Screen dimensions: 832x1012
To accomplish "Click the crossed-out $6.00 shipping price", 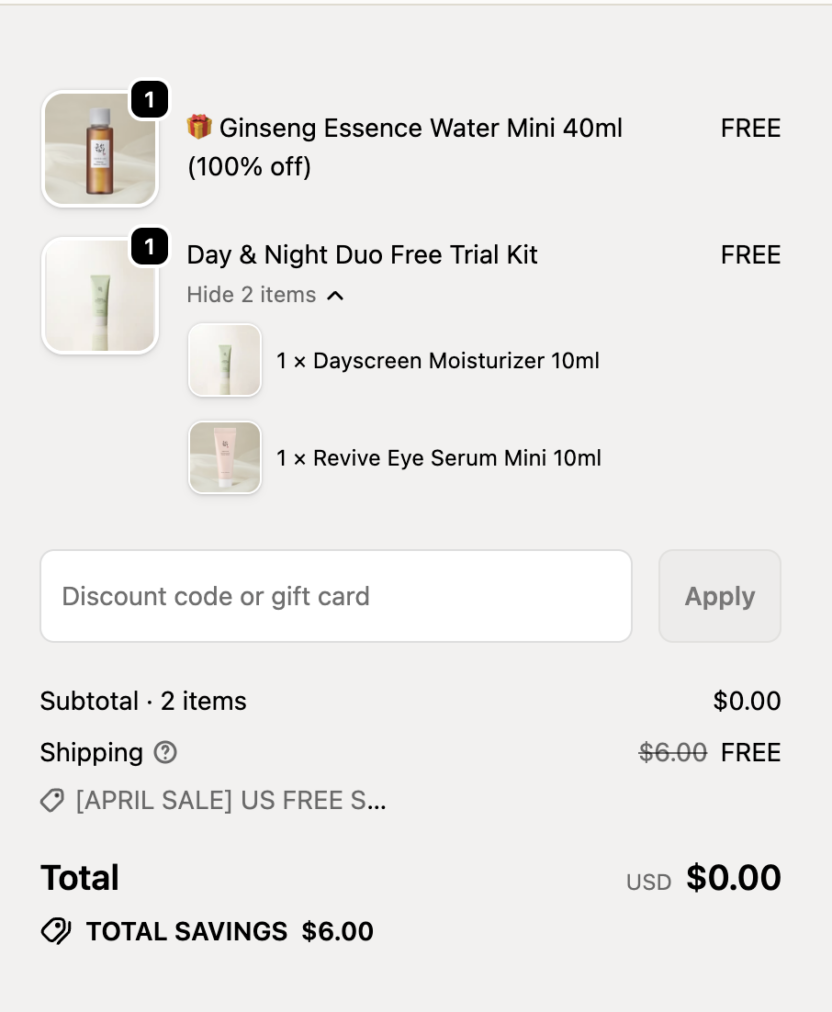I will [673, 753].
